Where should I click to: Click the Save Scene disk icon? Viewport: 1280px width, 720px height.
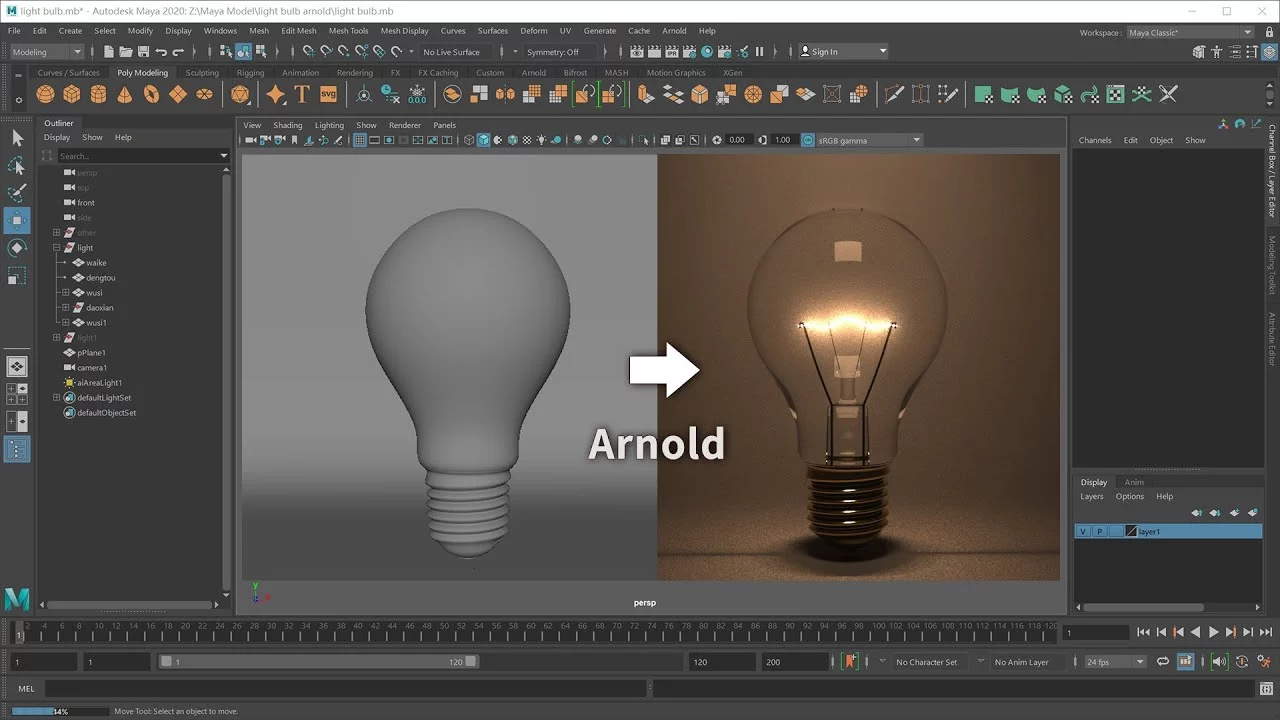coord(143,51)
